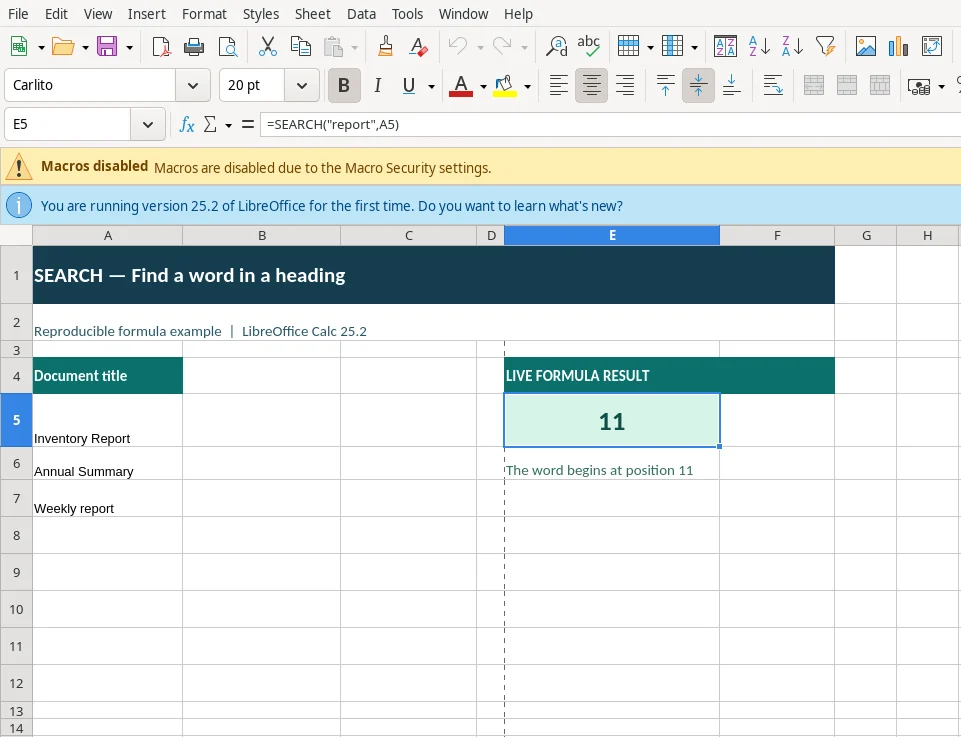The width and height of the screenshot is (961, 737).
Task: Open background color dropdown arrow
Action: click(527, 86)
